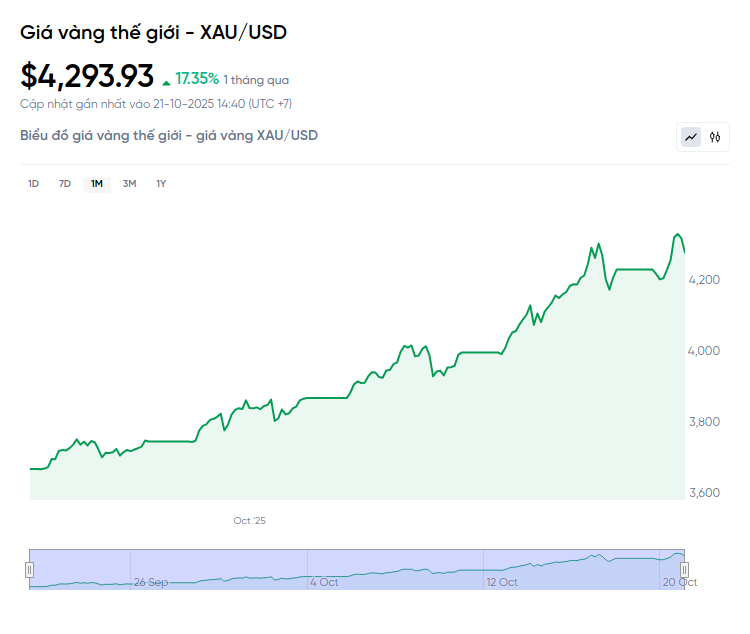Click right handle of range navigator
750x634 pixels.
tap(685, 569)
